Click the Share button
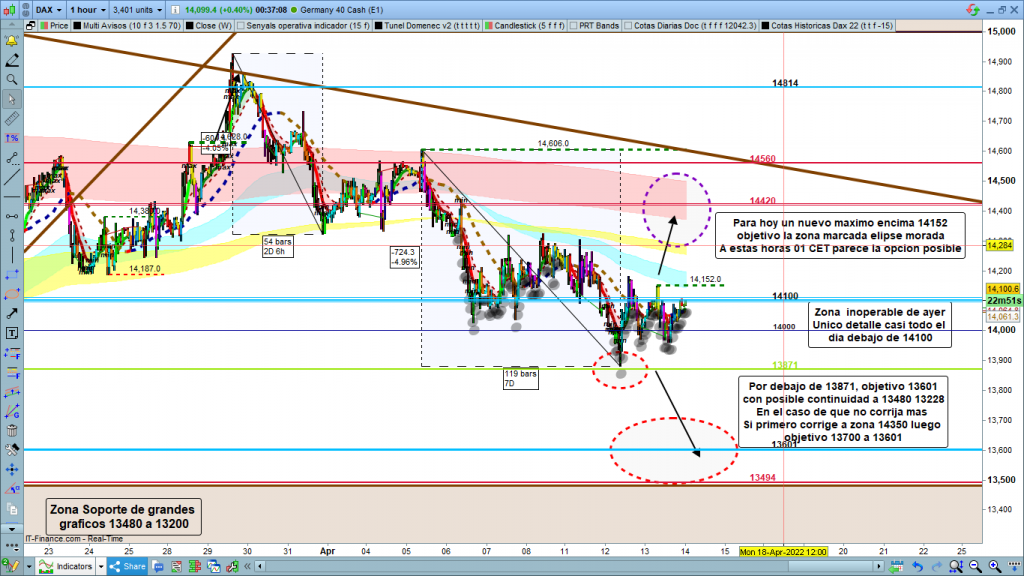This screenshot has height=576, width=1024. pos(130,566)
